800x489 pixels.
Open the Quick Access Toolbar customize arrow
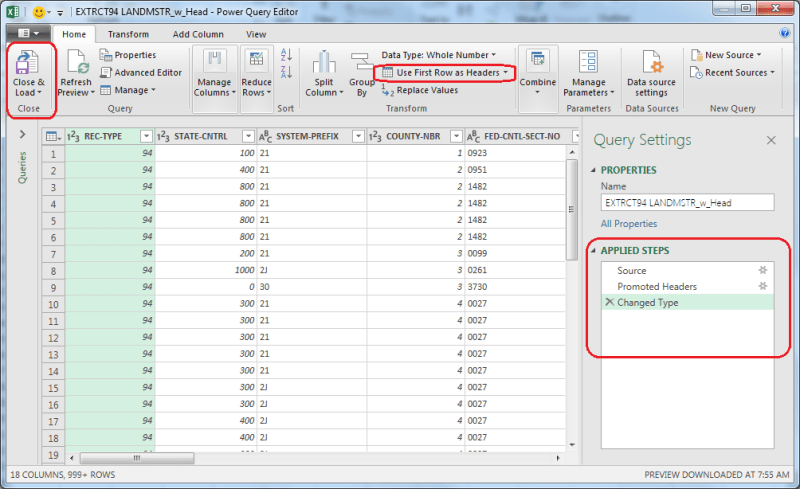click(60, 12)
